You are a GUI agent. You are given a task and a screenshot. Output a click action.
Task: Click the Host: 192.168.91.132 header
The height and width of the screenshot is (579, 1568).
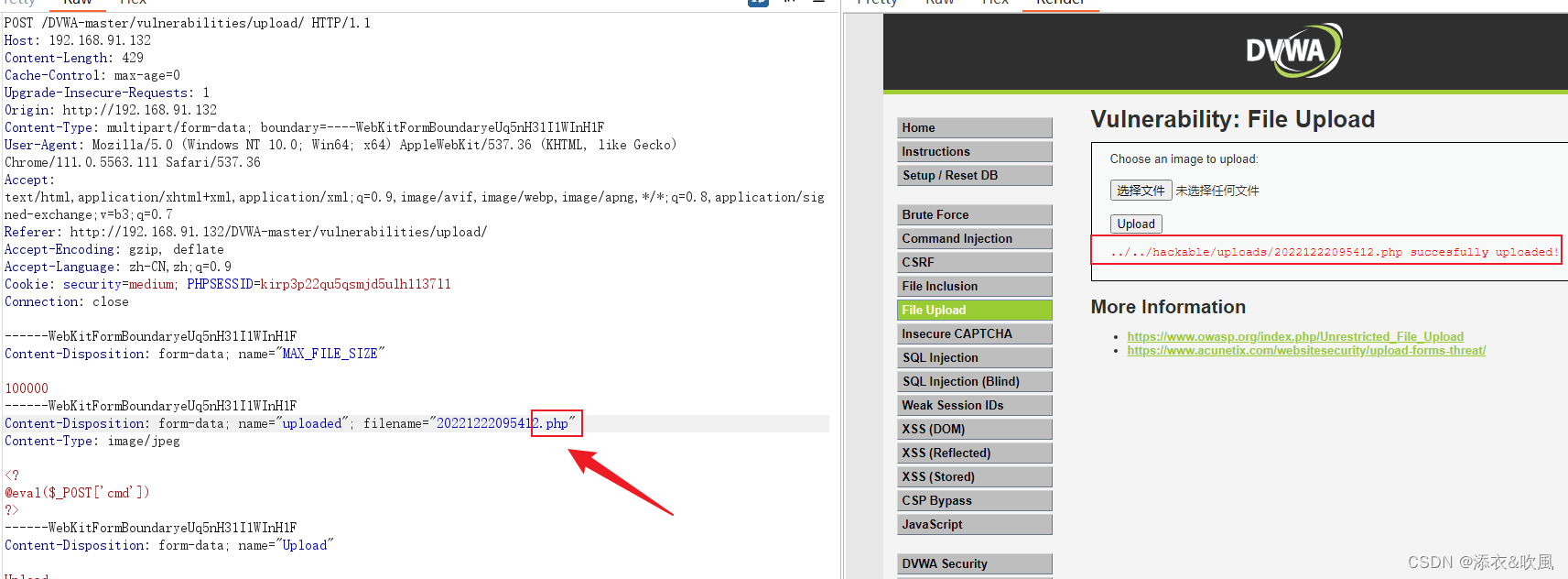click(78, 40)
